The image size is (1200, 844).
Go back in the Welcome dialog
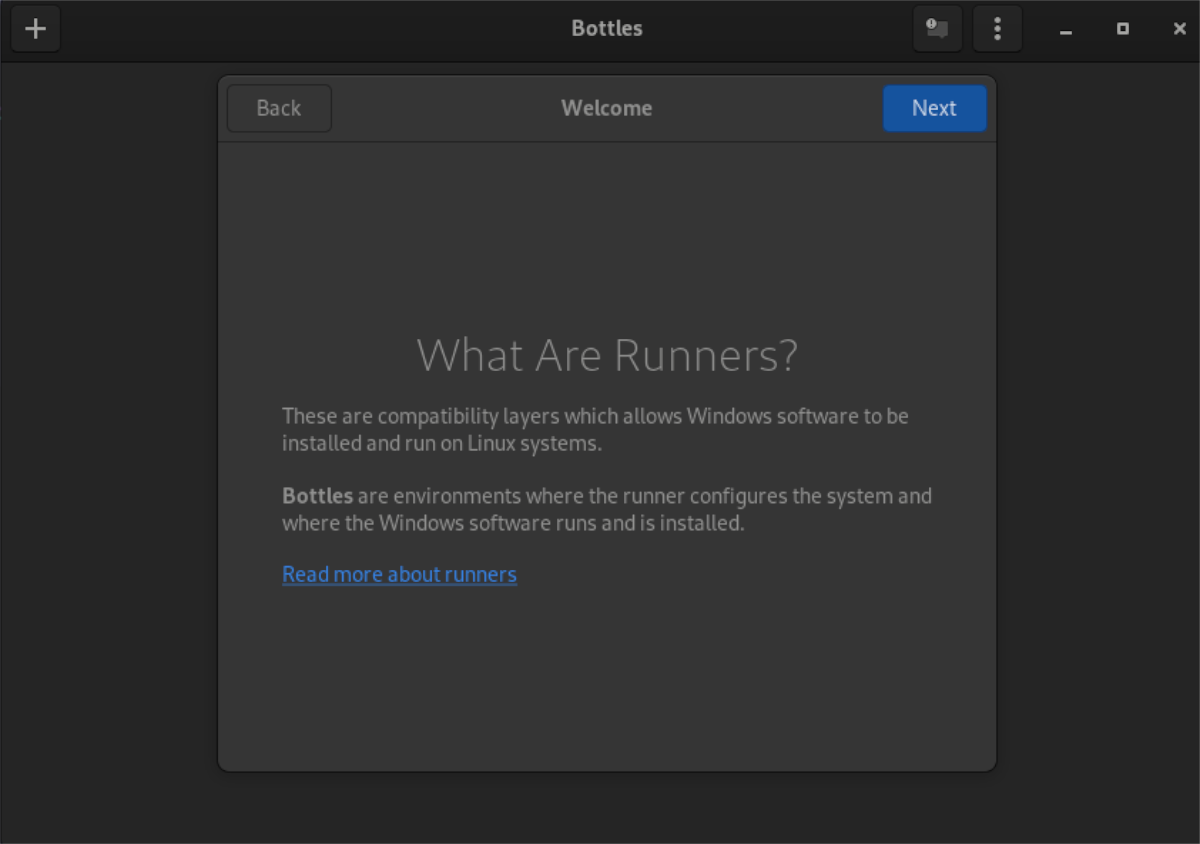point(279,108)
